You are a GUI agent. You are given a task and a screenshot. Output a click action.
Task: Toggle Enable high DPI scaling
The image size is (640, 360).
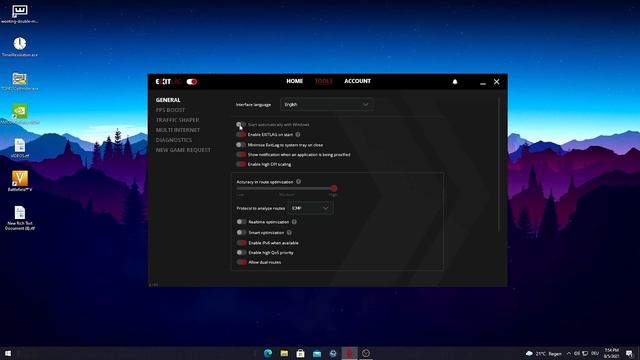[241, 164]
